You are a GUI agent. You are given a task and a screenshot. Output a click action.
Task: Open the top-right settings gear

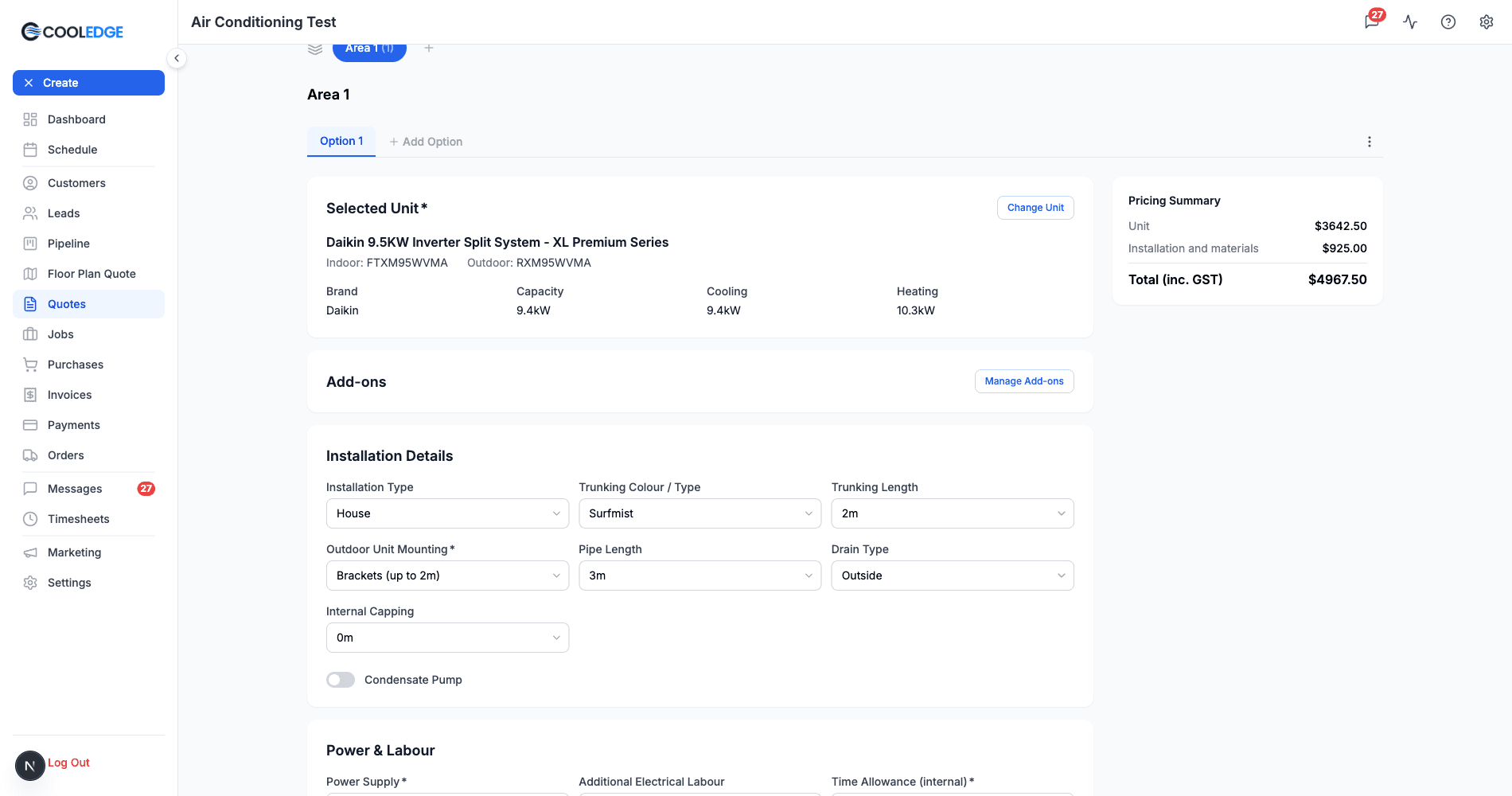[1487, 21]
